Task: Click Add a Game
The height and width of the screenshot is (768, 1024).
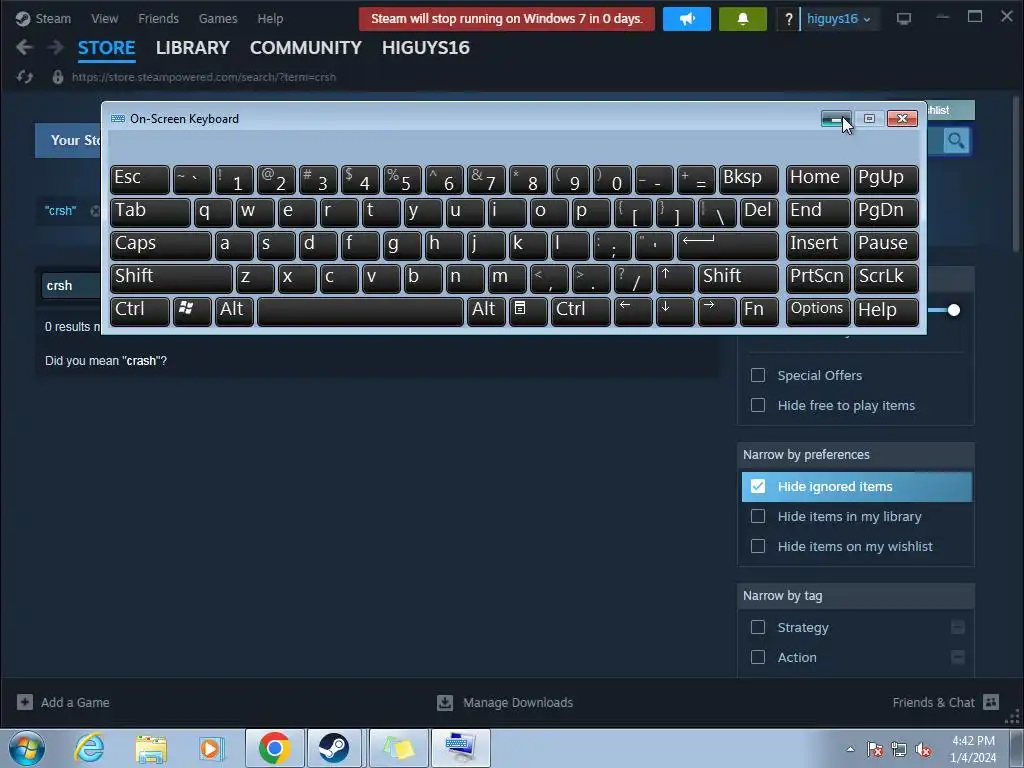Action: (x=63, y=703)
